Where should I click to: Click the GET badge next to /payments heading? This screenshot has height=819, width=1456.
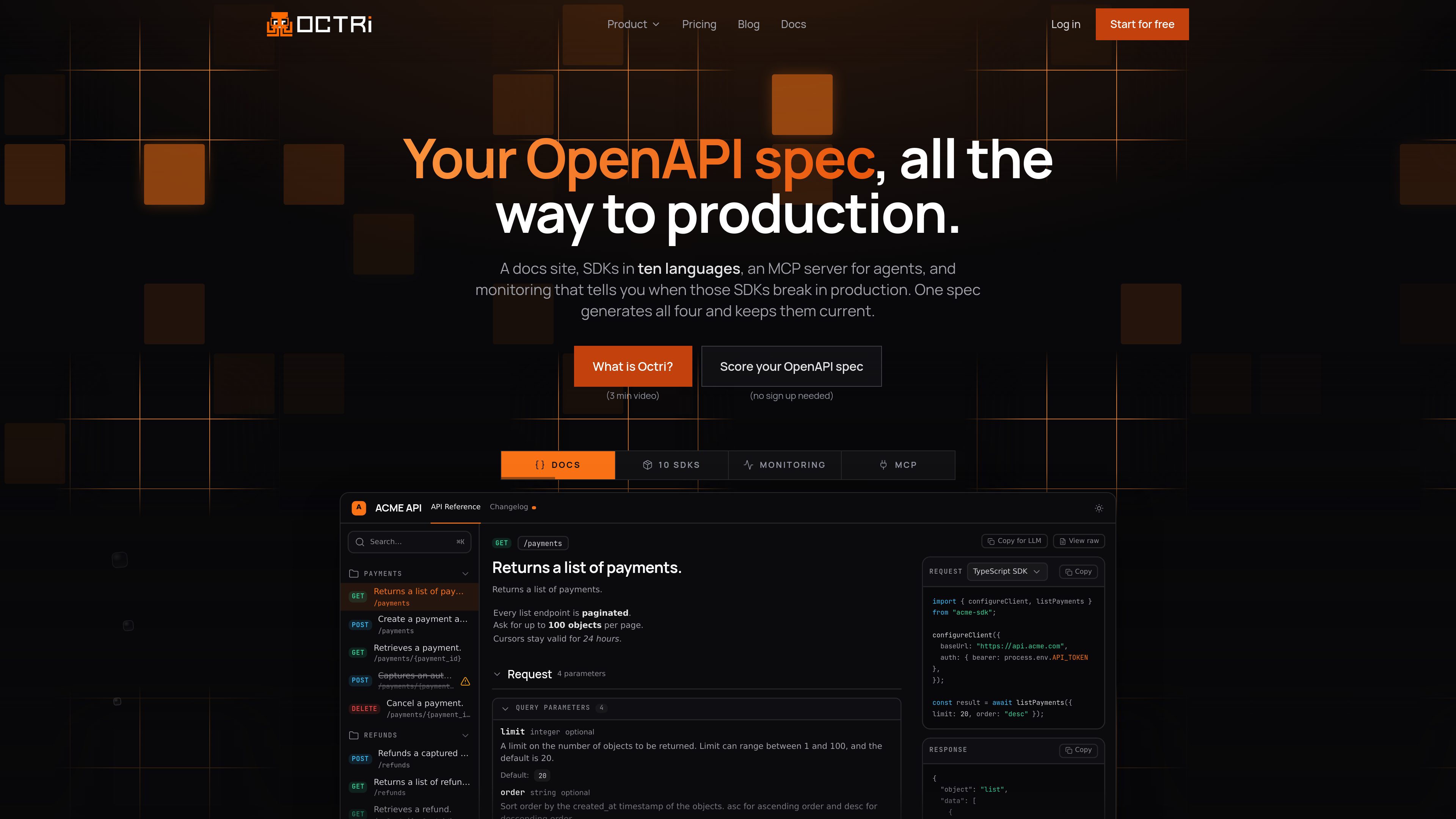(501, 543)
